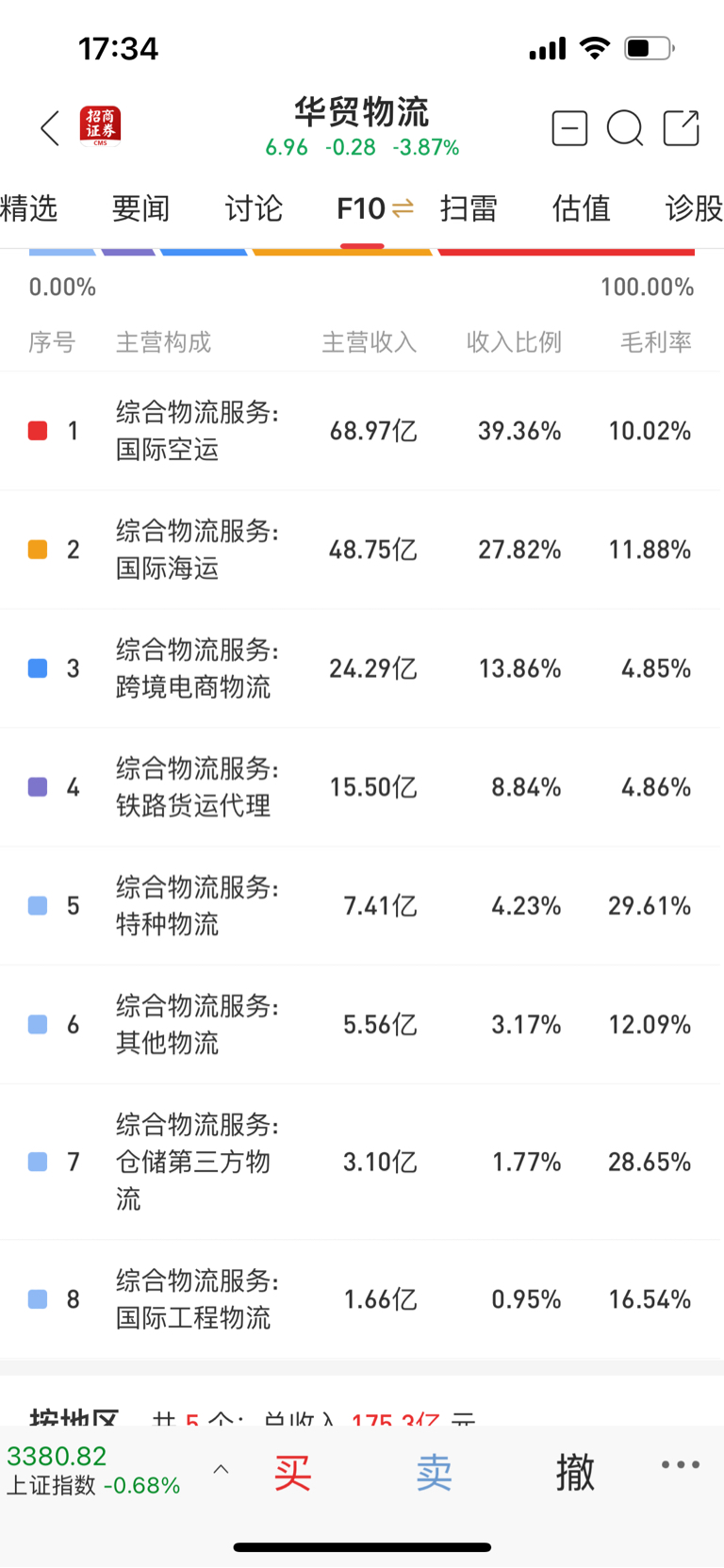Tap the blue 卖 sell button
This screenshot has width=724, height=1568.
(x=434, y=1472)
